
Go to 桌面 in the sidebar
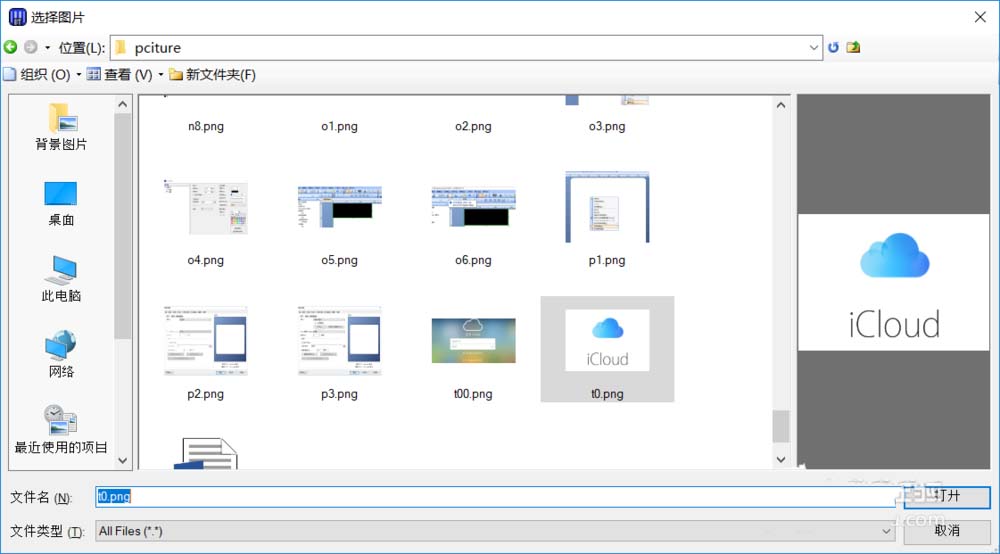point(61,204)
